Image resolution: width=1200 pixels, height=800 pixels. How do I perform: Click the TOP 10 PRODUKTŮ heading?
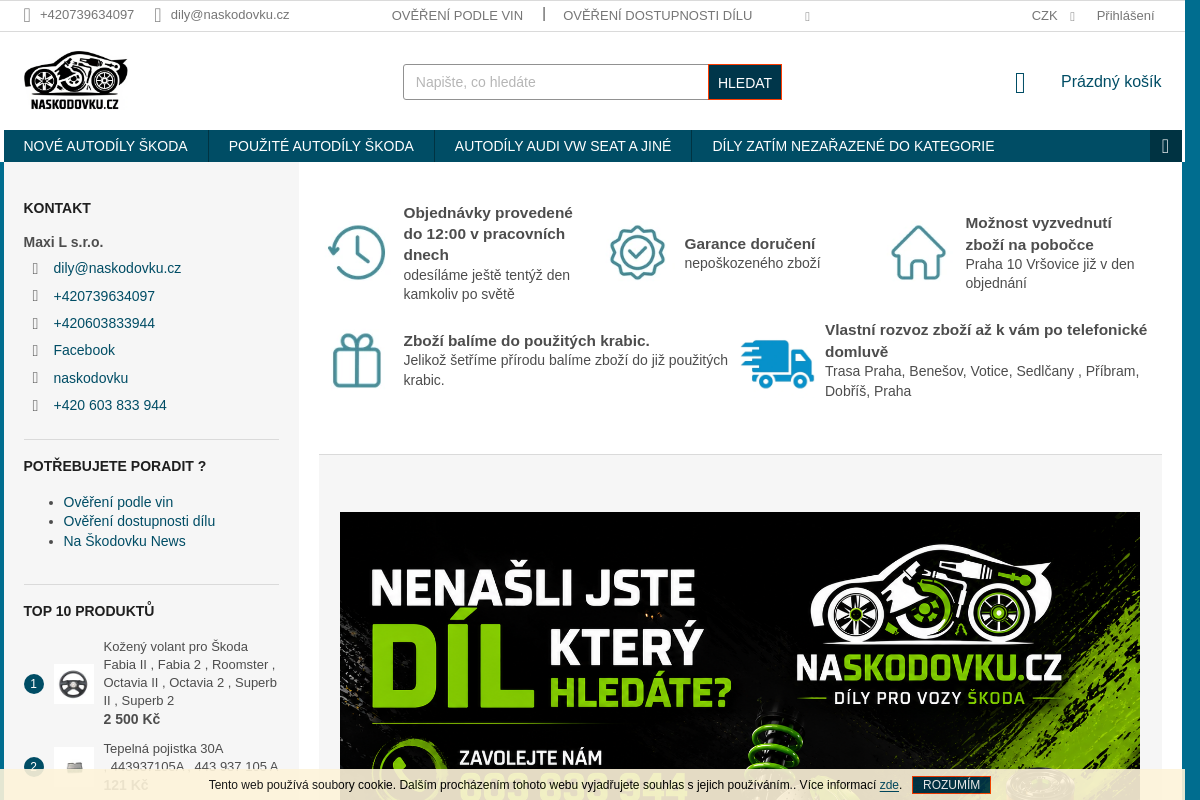pyautogui.click(x=89, y=611)
